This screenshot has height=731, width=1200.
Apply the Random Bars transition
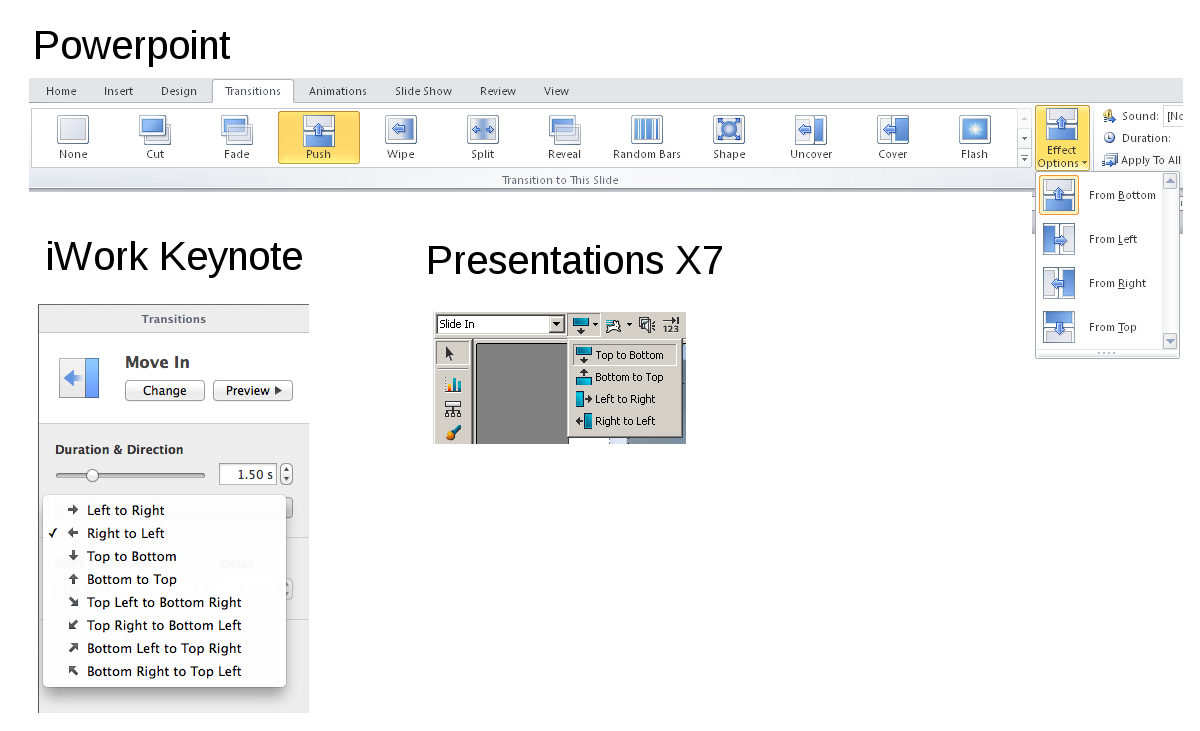point(646,131)
